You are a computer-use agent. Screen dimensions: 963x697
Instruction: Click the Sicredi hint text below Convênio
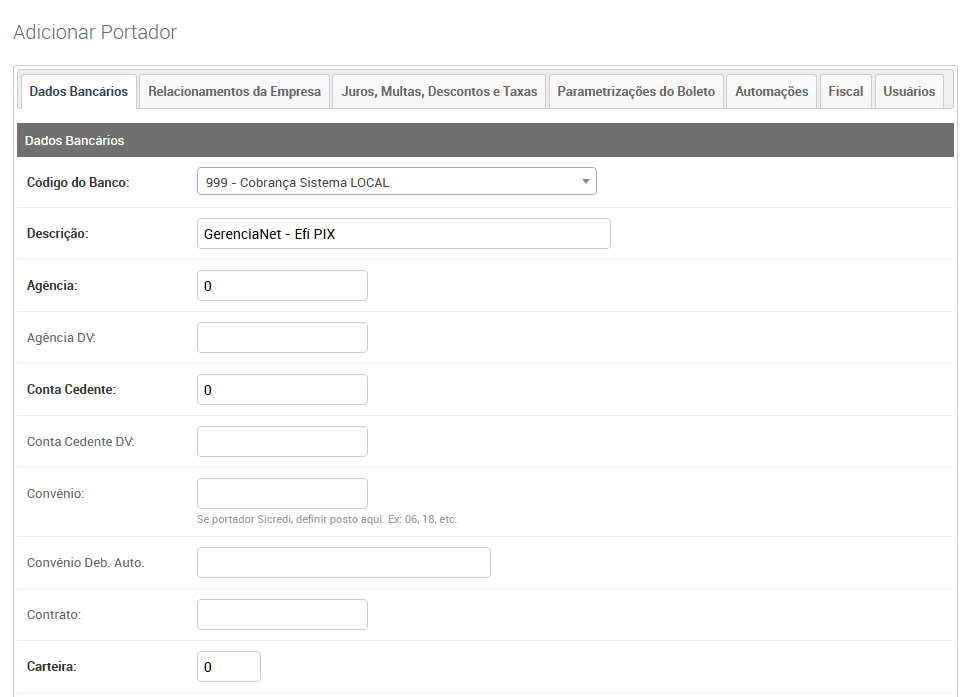326,519
